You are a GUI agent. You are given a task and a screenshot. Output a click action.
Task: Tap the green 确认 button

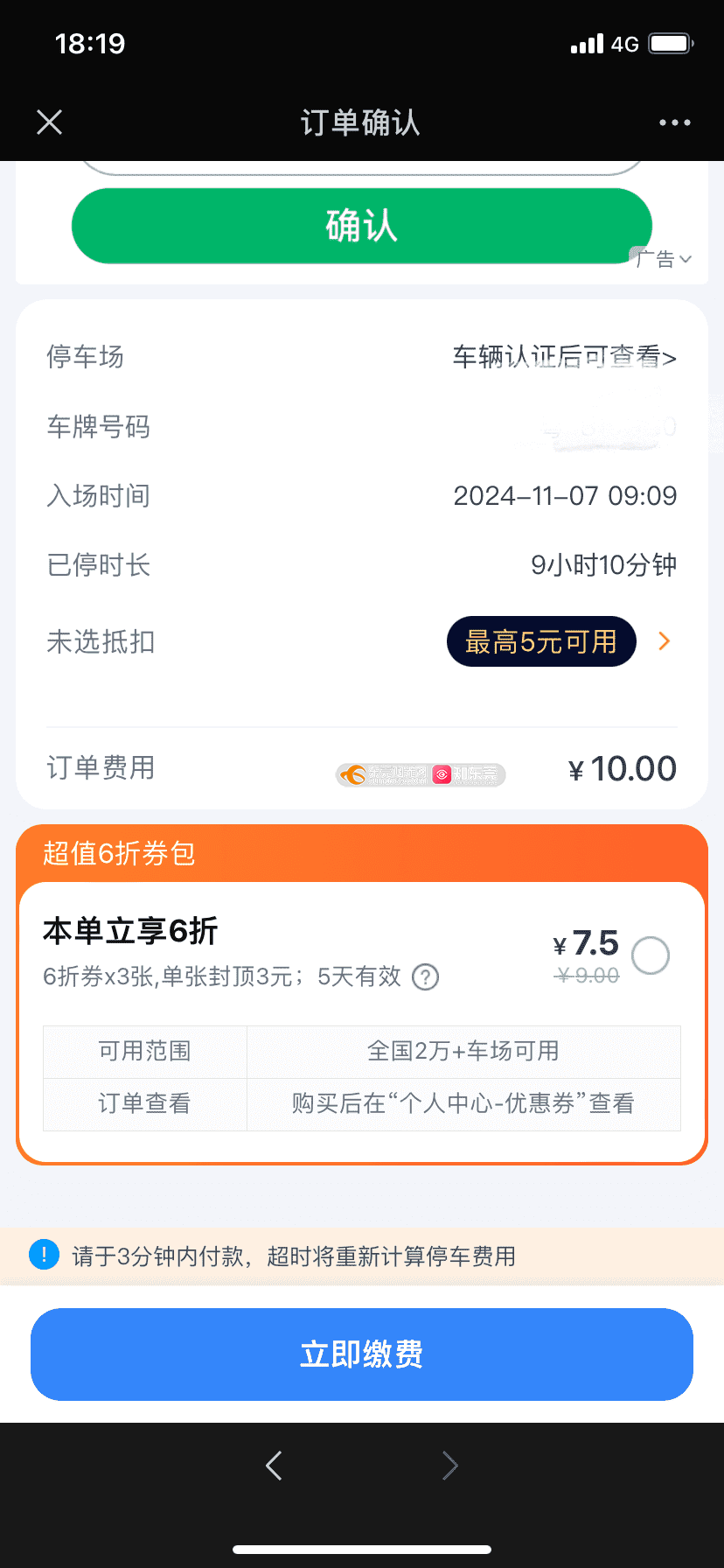361,226
